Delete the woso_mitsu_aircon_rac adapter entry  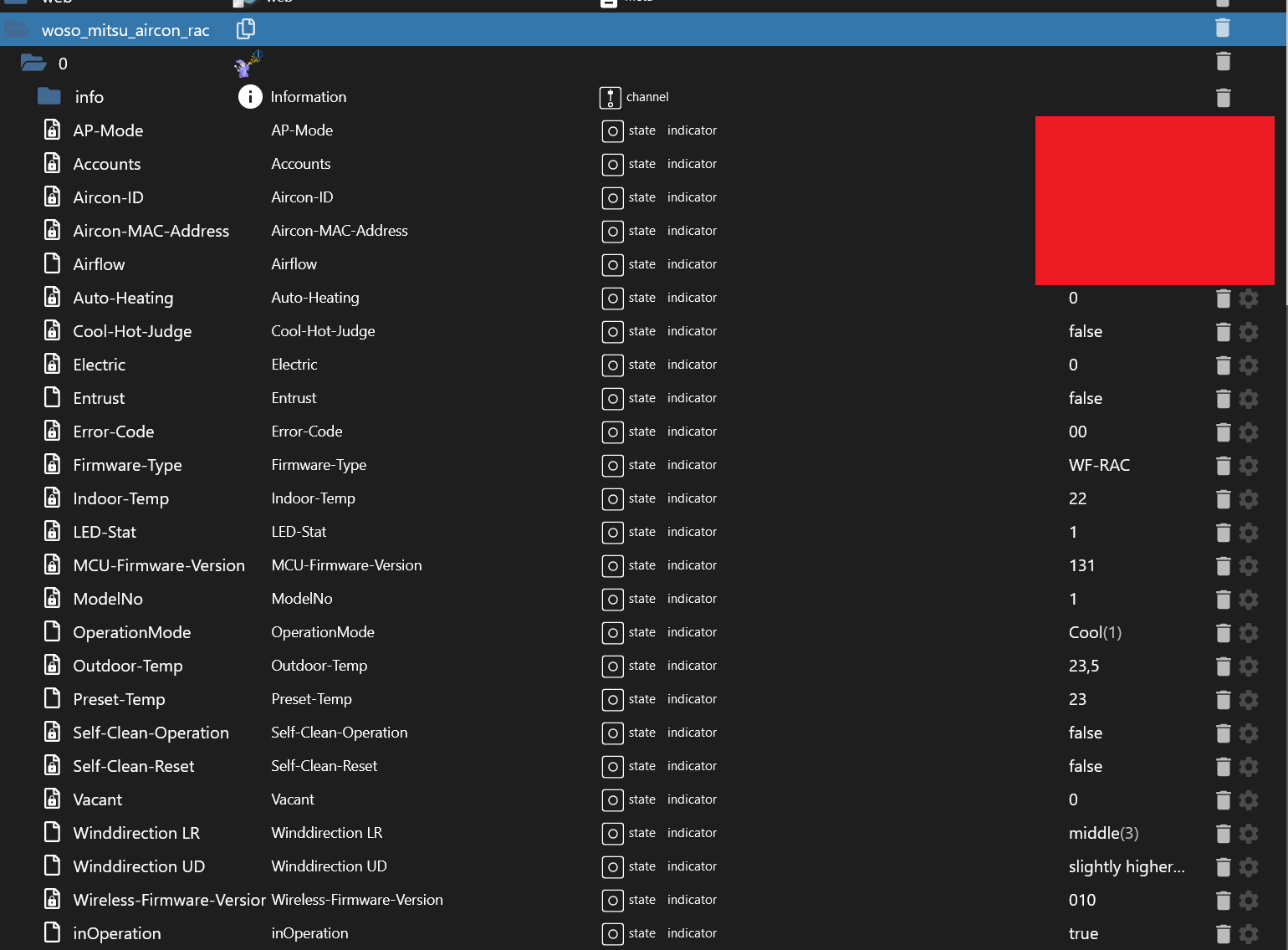pyautogui.click(x=1223, y=28)
